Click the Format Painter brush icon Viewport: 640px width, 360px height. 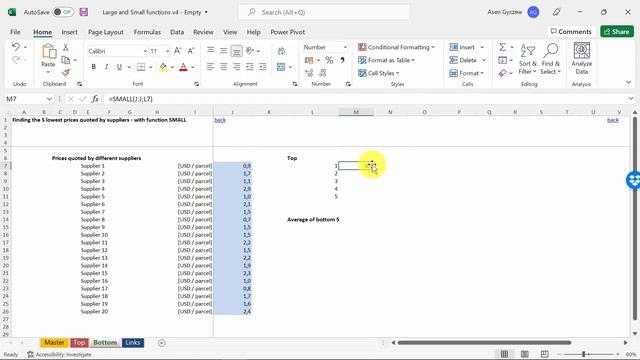pos(65,73)
